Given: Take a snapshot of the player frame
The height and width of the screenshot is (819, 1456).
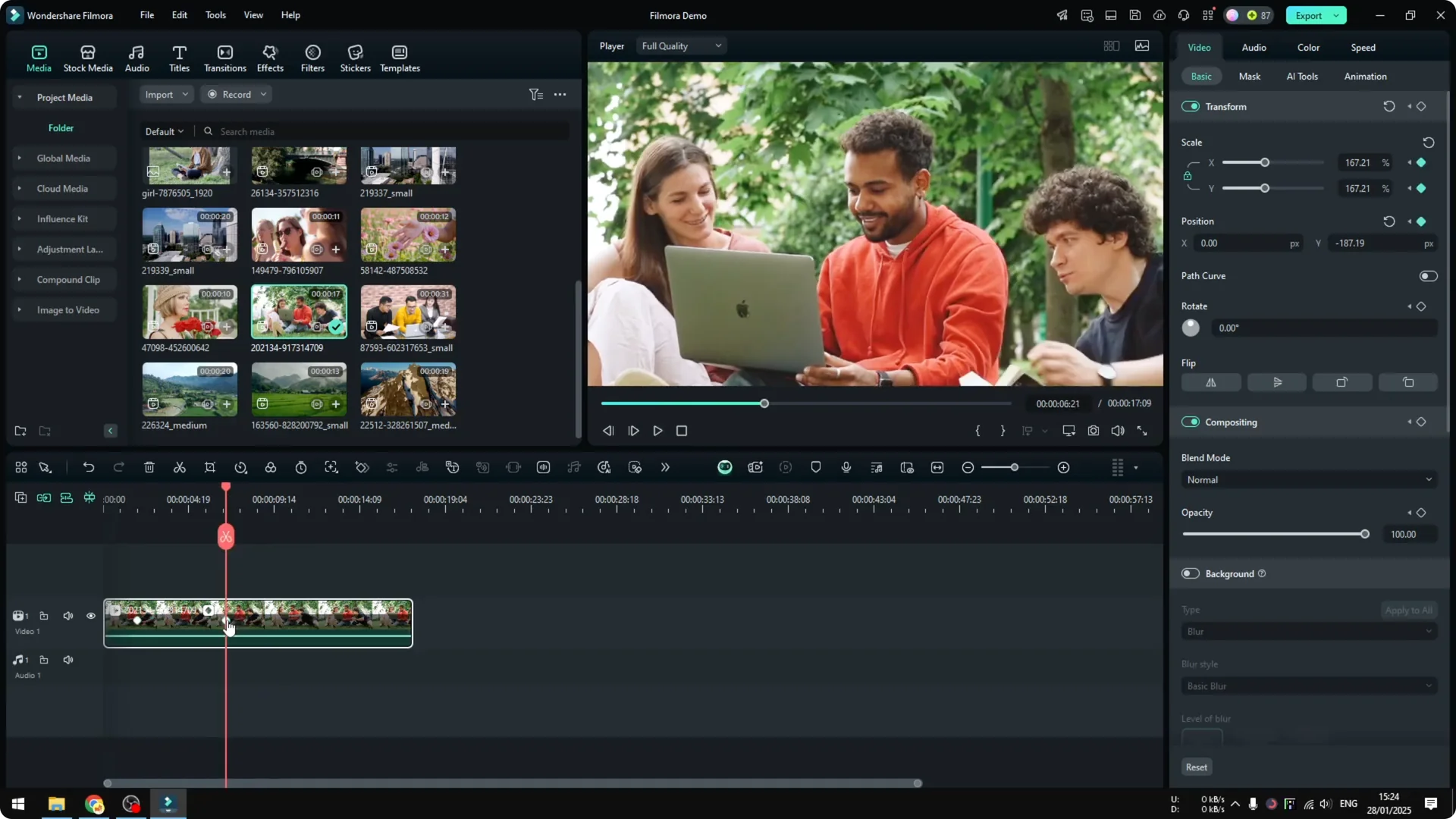Looking at the screenshot, I should tap(1094, 431).
